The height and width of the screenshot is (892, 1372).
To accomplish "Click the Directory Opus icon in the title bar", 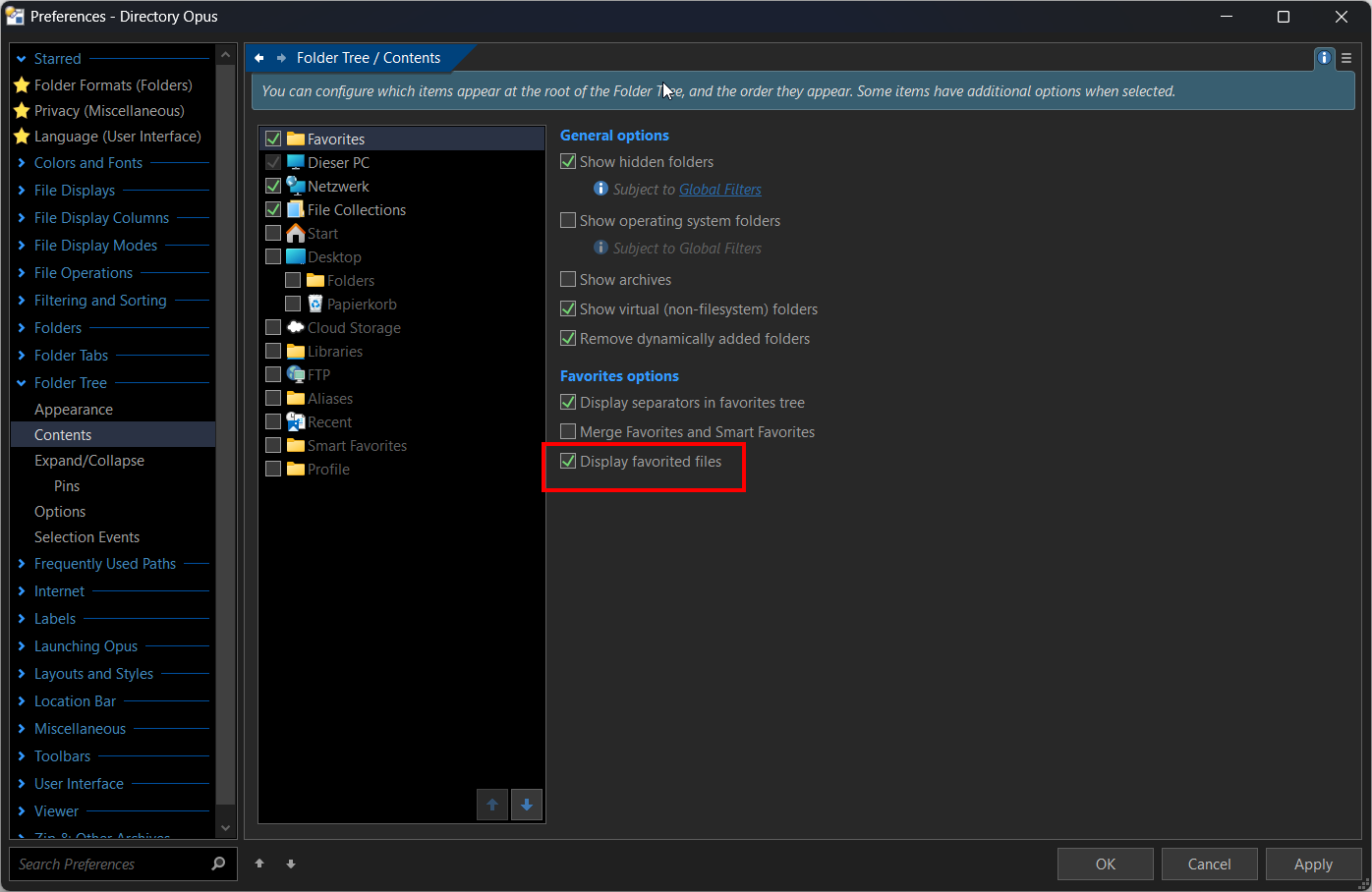I will (x=15, y=17).
